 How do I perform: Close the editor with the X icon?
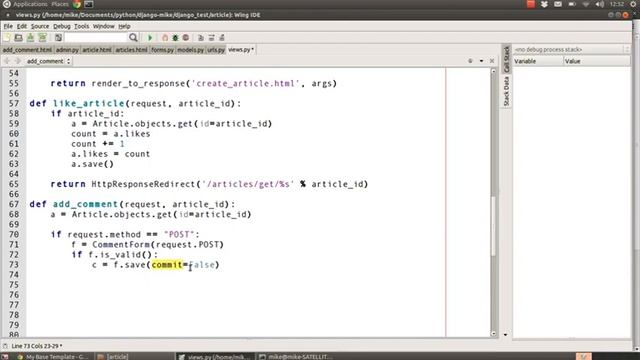[x=492, y=61]
